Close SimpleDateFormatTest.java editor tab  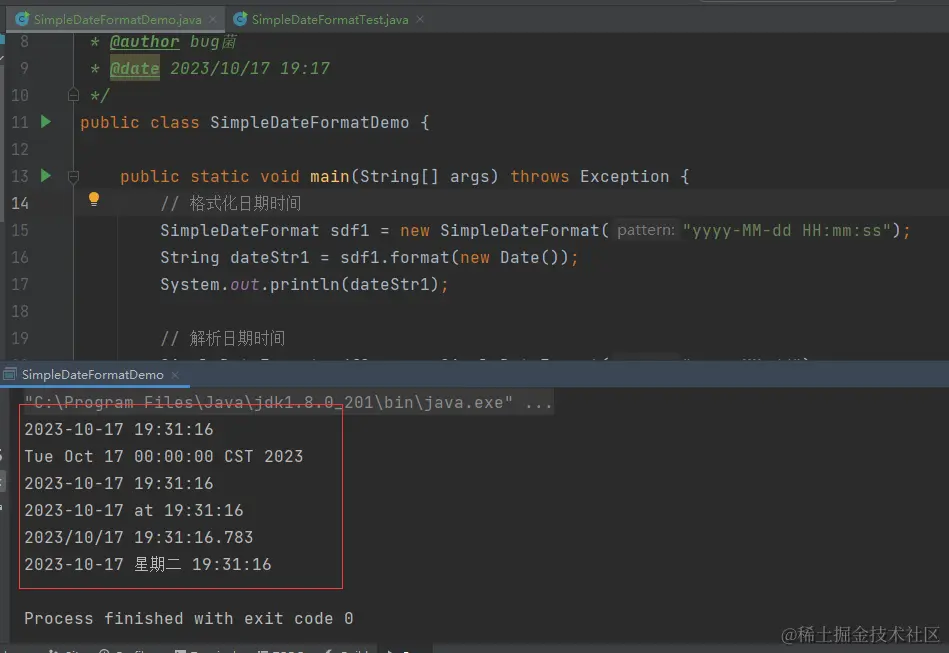[420, 19]
